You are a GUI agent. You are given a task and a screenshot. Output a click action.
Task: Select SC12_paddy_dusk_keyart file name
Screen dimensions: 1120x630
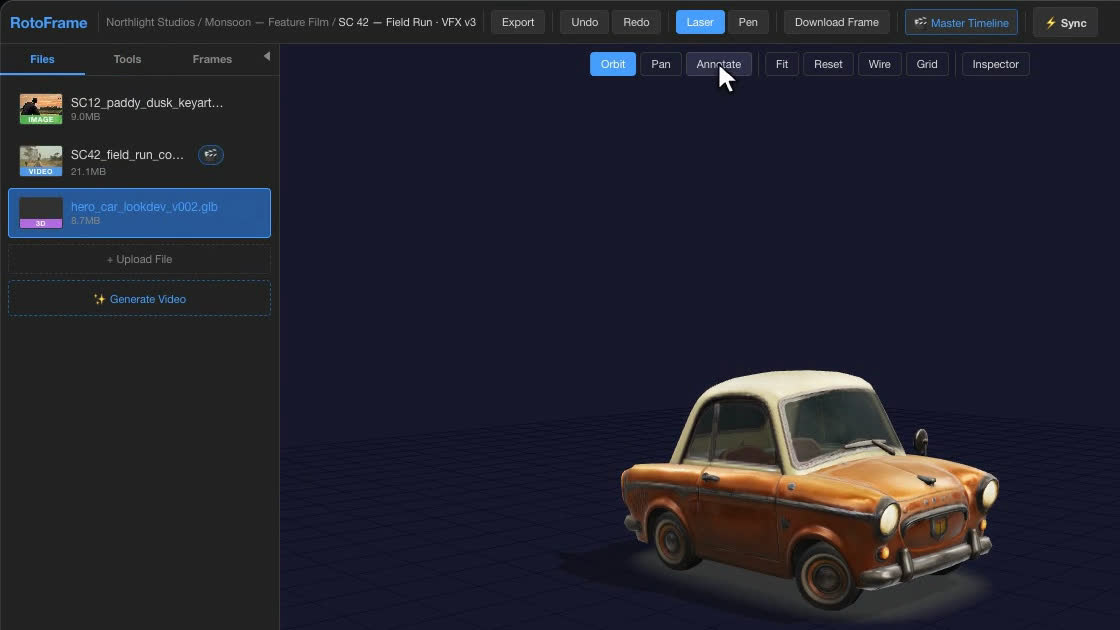(x=146, y=103)
